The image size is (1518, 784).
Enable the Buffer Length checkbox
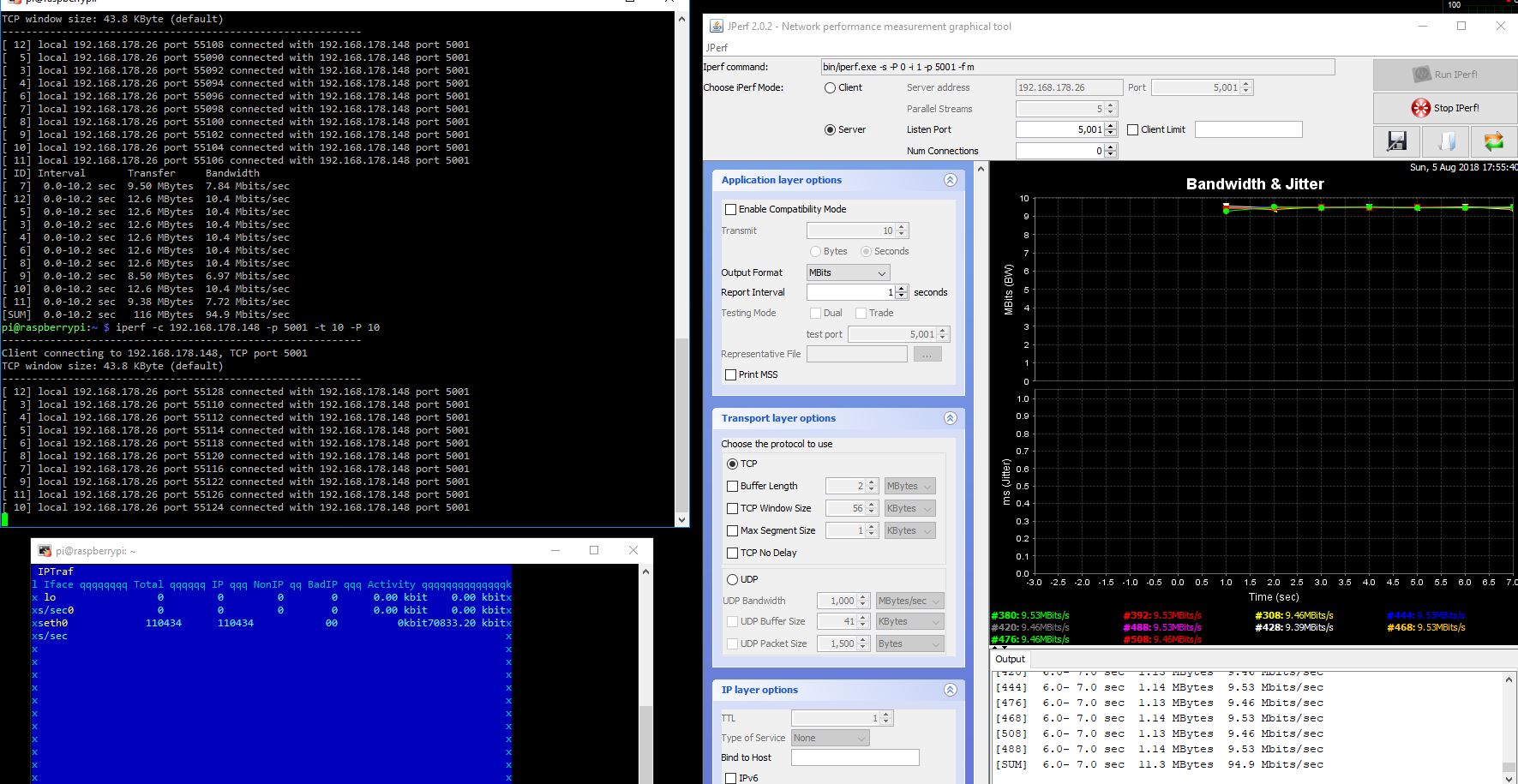(732, 486)
